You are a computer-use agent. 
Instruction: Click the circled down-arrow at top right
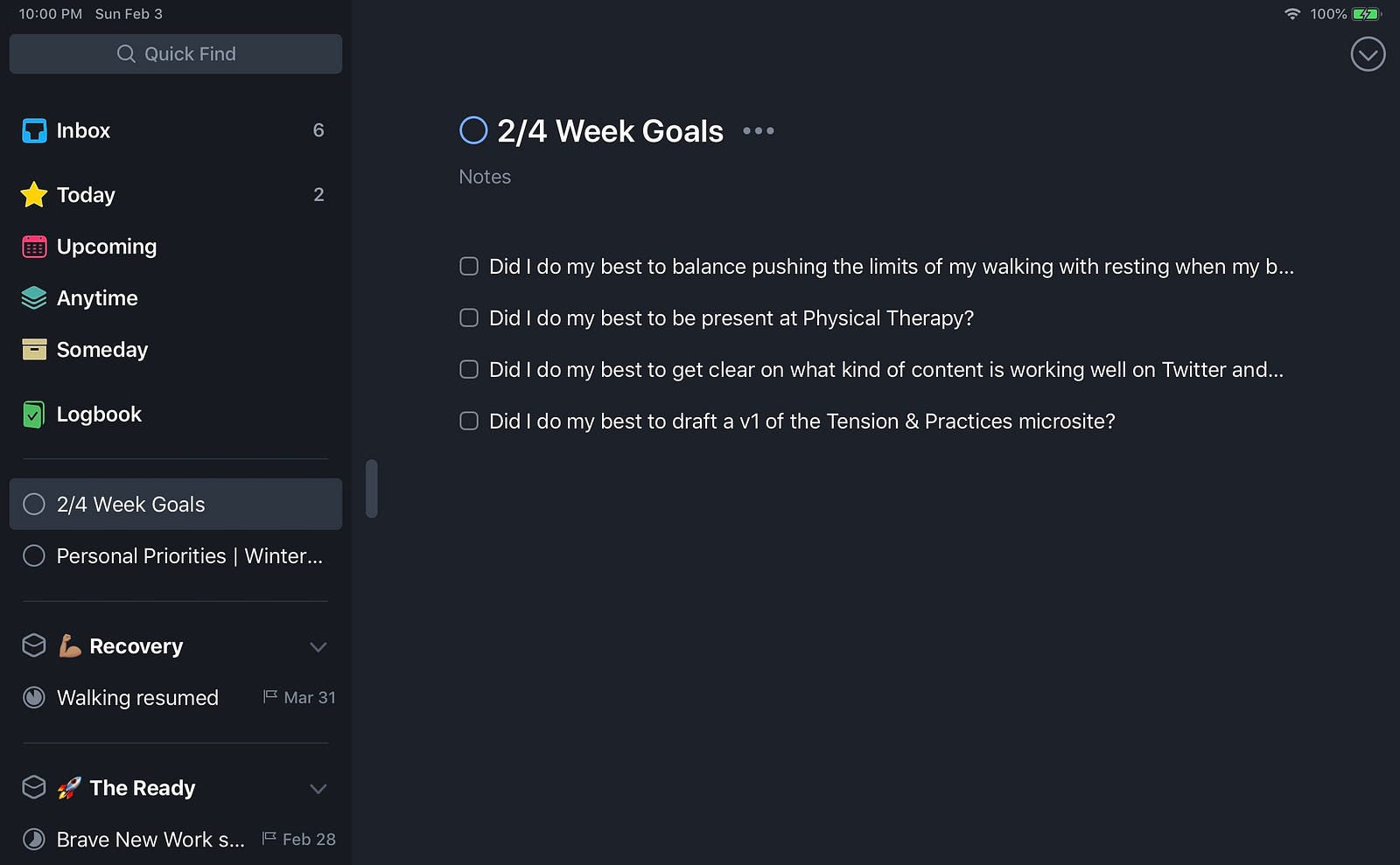point(1368,54)
